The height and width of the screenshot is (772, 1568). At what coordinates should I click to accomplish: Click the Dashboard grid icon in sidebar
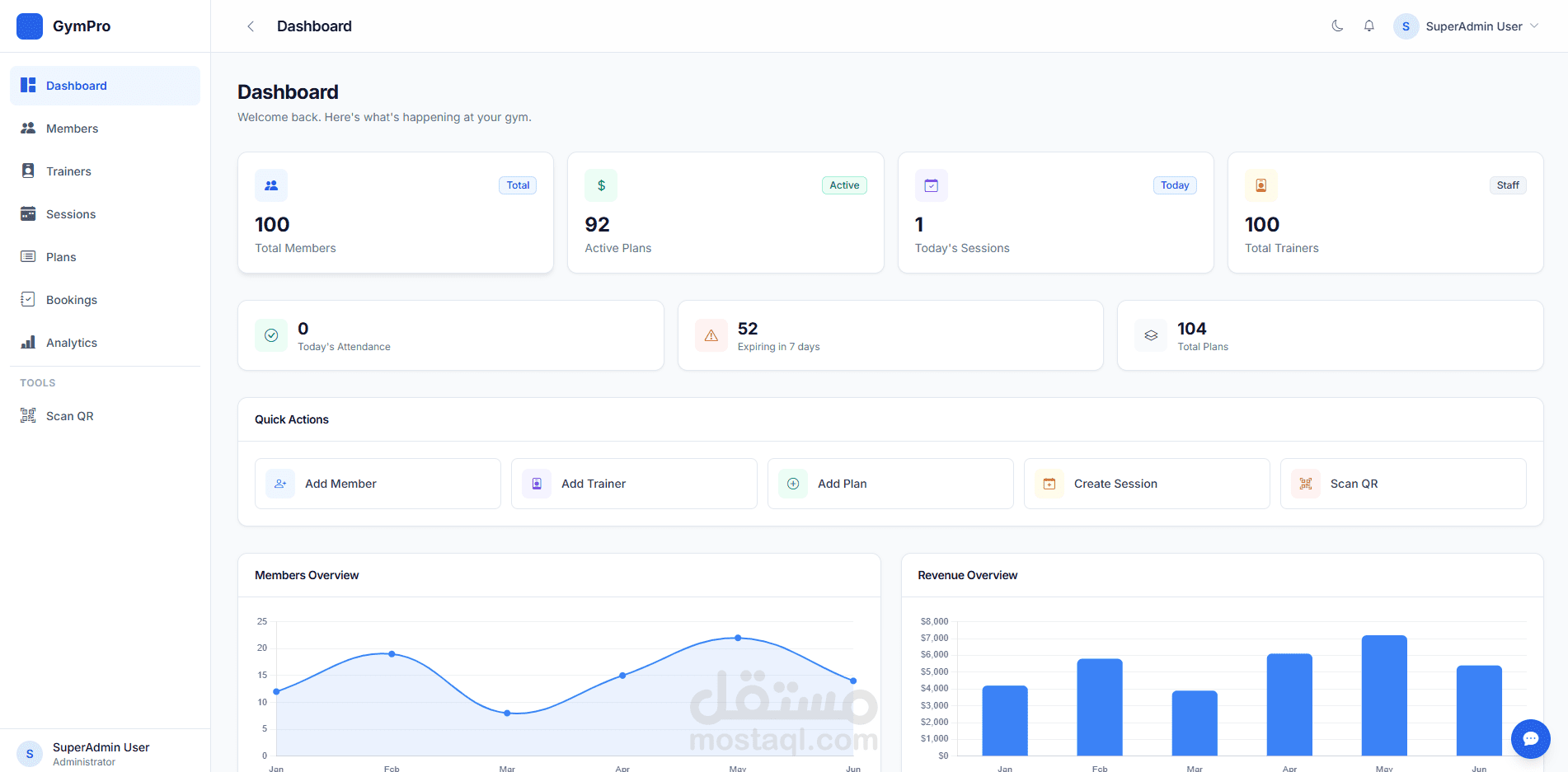click(x=28, y=85)
